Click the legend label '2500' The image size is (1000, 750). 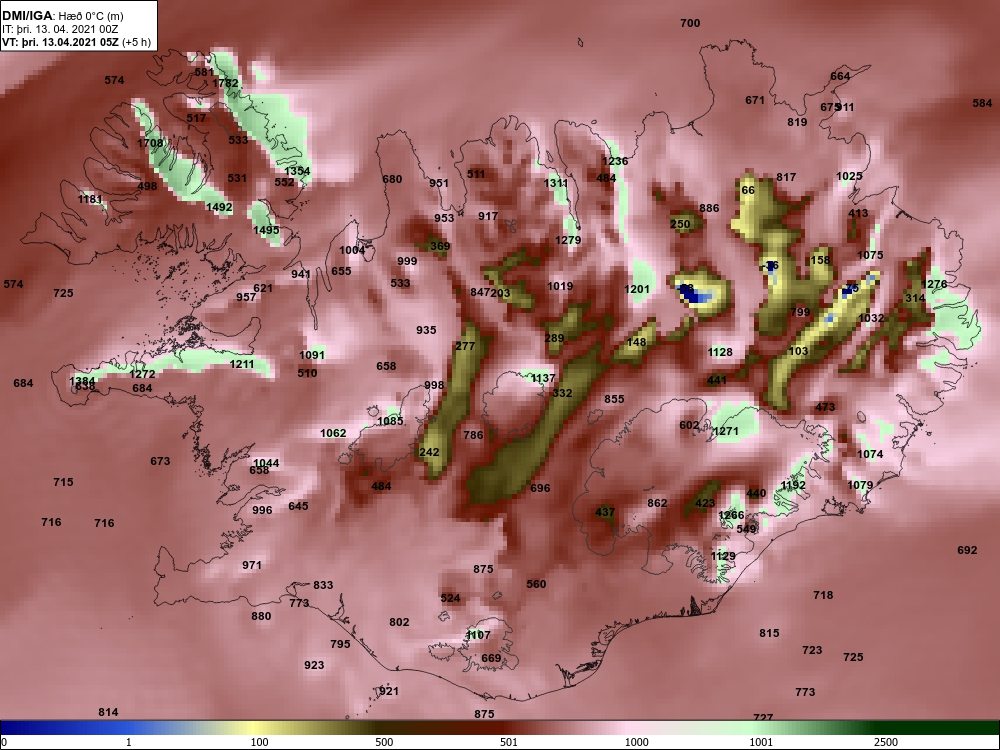tap(886, 742)
